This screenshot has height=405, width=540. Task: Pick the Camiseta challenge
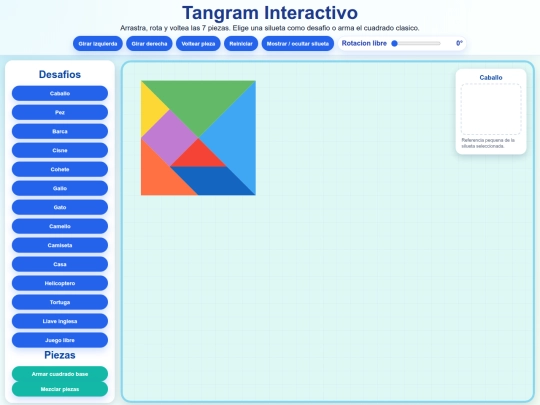tap(60, 245)
